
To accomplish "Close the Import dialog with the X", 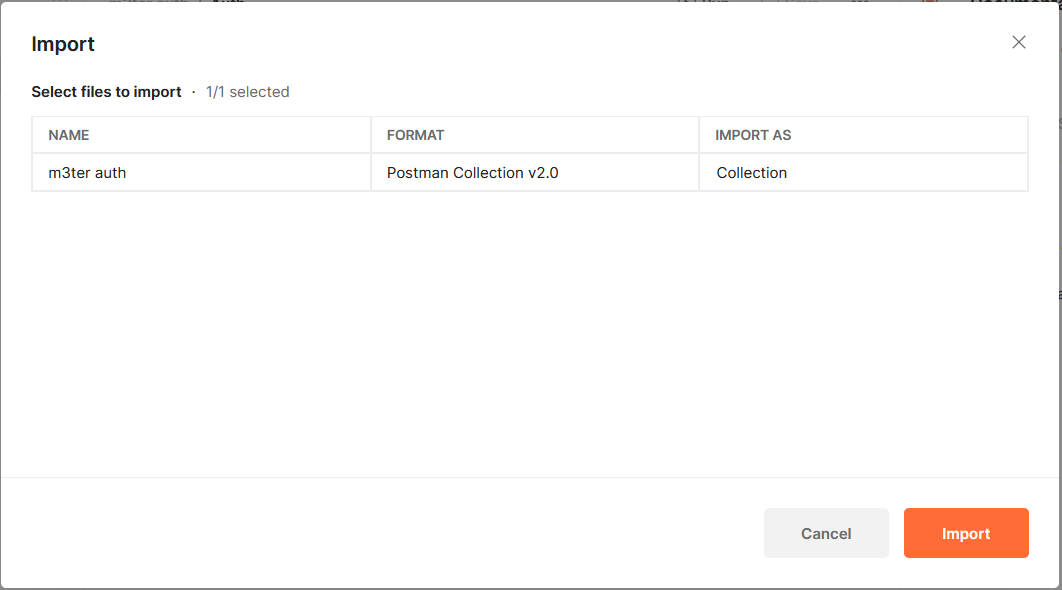I will click(x=1019, y=42).
